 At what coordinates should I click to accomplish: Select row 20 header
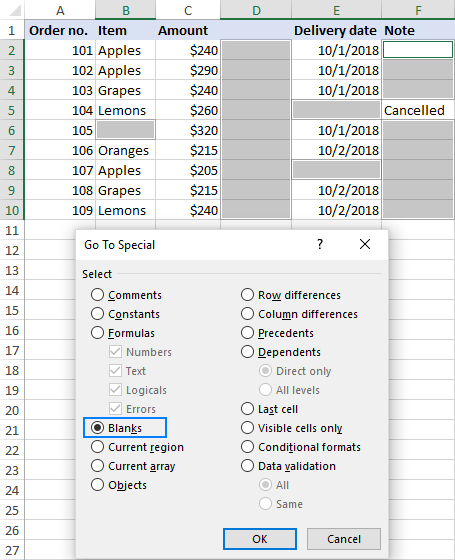click(x=12, y=410)
